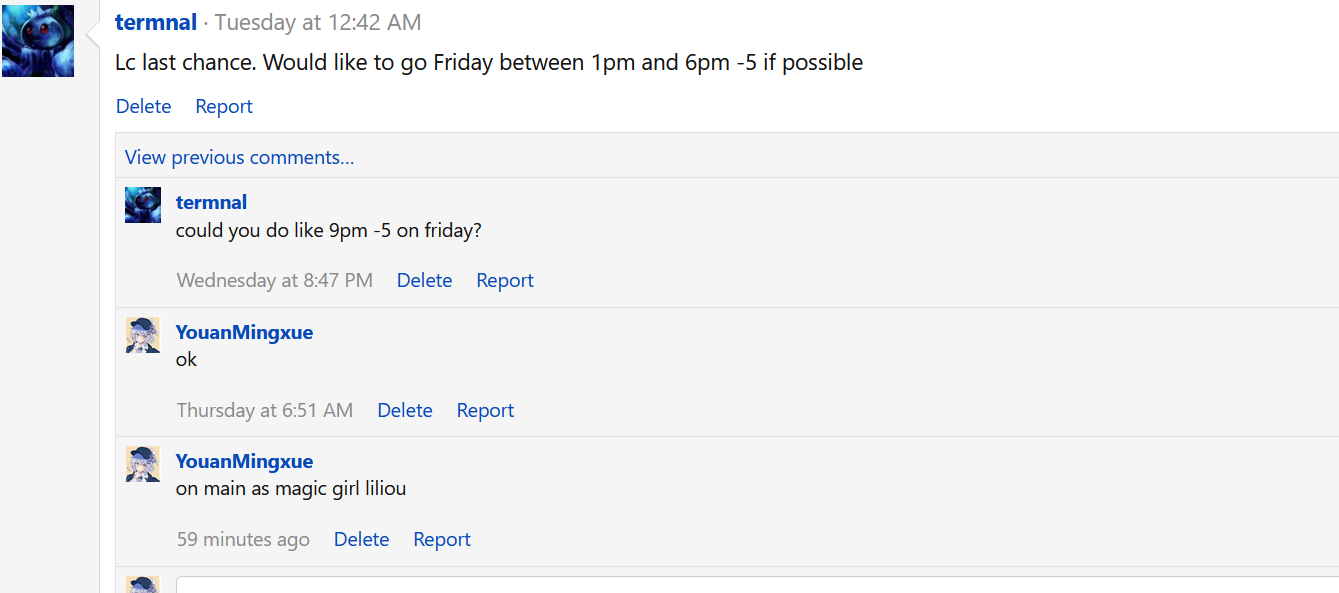This screenshot has height=593, width=1339.
Task: Delete the 'ok' comment
Action: coord(405,410)
